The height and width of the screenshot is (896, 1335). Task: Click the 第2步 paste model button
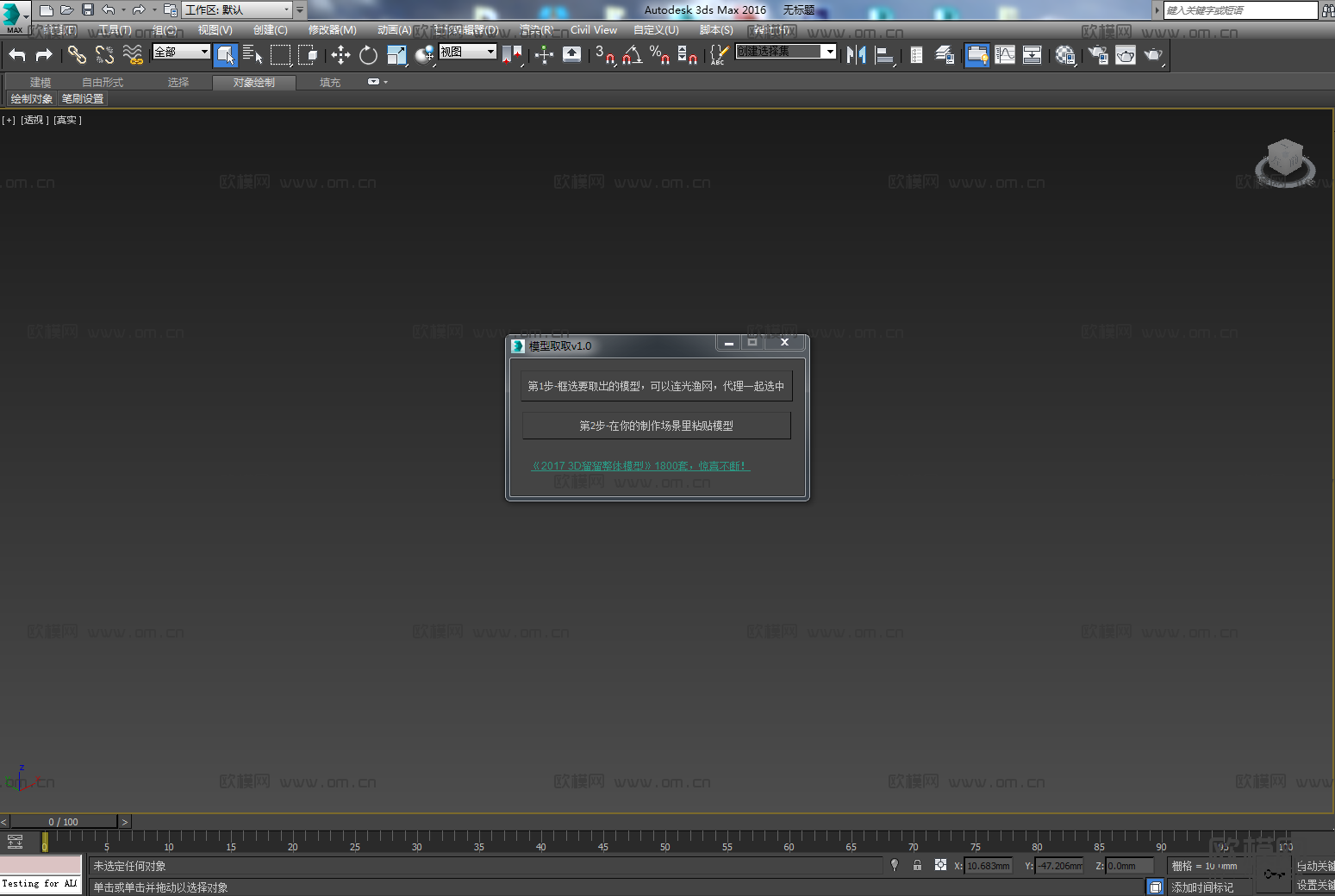[x=656, y=426]
